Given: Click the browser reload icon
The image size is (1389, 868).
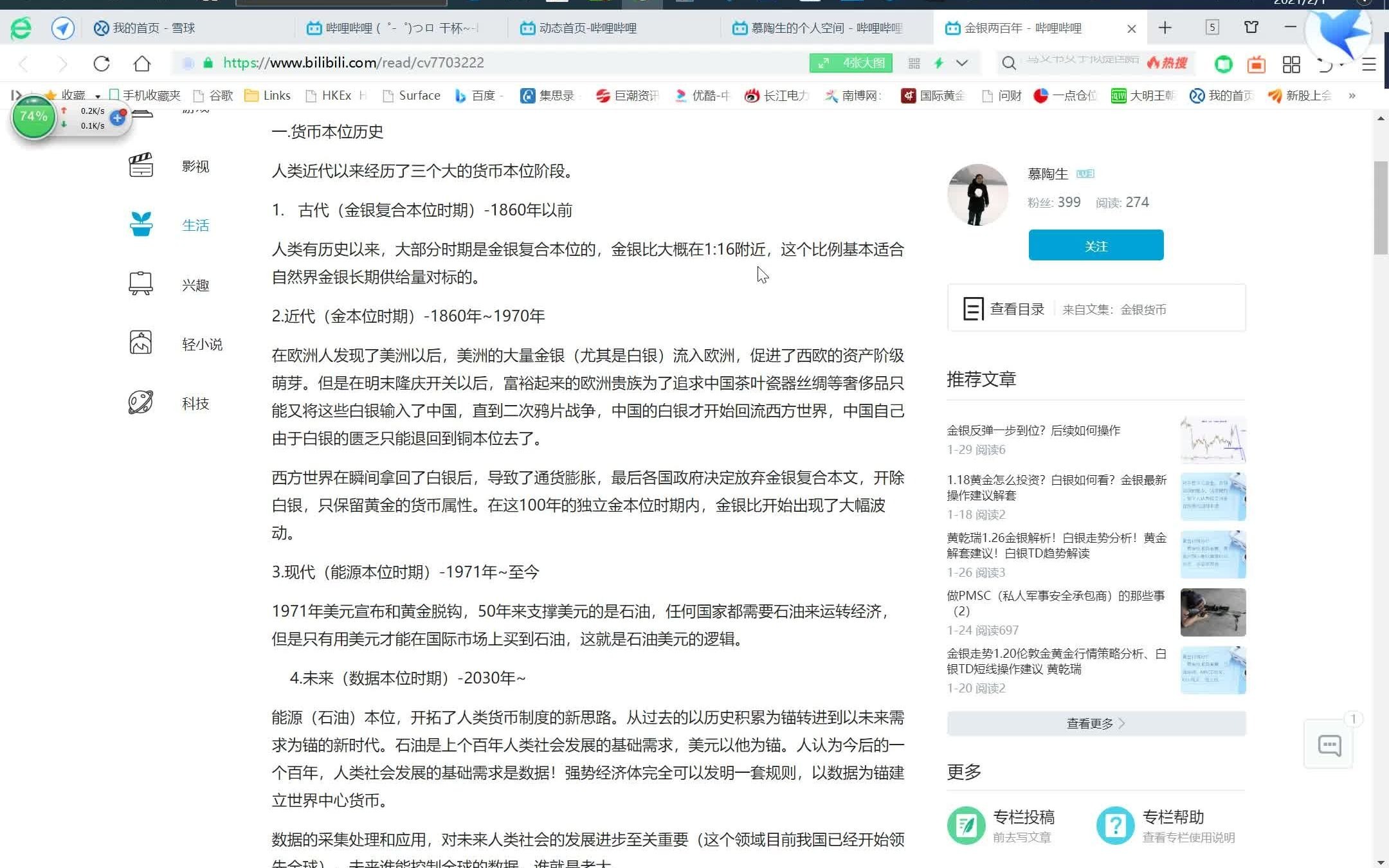Looking at the screenshot, I should [x=102, y=63].
